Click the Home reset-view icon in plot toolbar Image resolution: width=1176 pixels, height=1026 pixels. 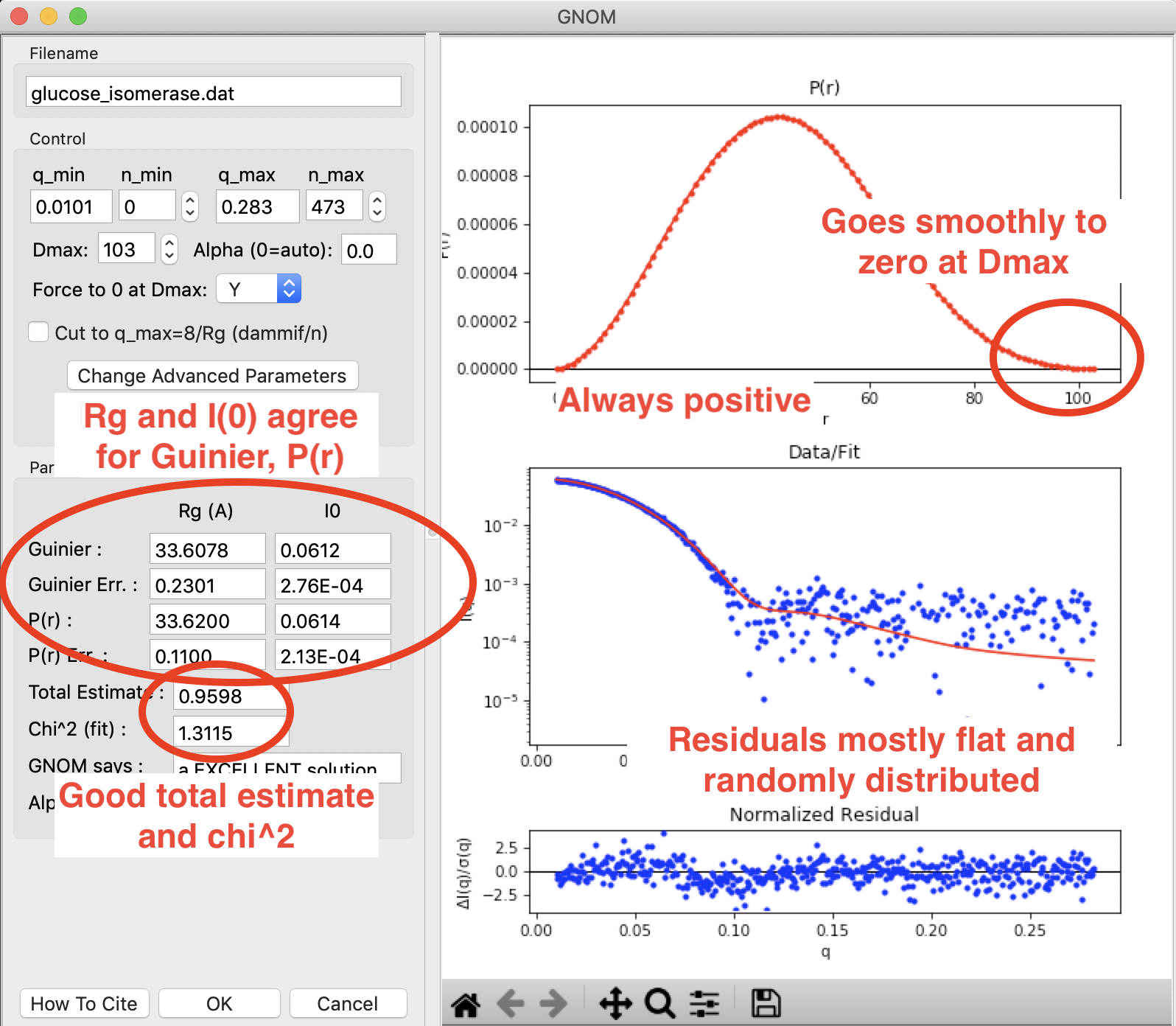tap(466, 1004)
